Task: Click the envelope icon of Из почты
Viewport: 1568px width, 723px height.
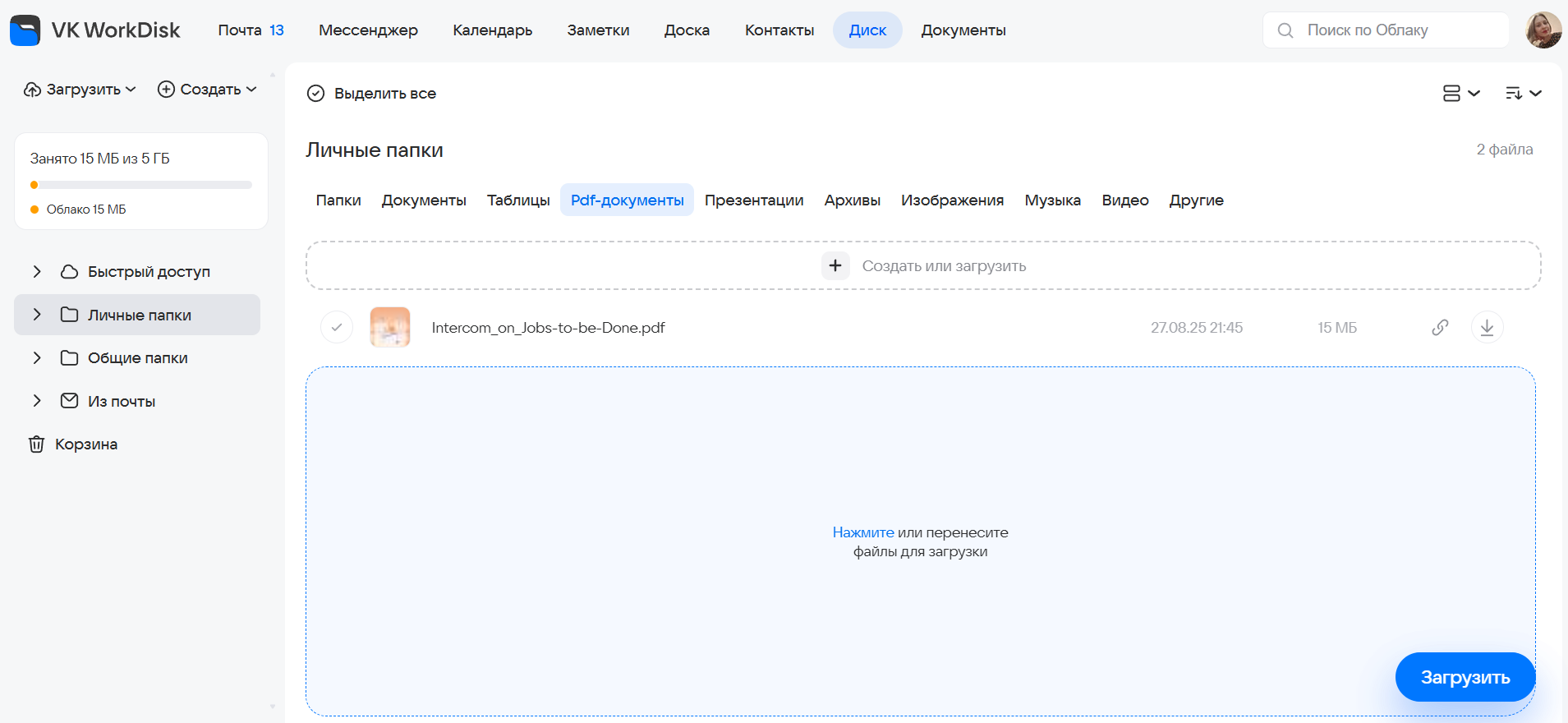Action: [x=70, y=401]
